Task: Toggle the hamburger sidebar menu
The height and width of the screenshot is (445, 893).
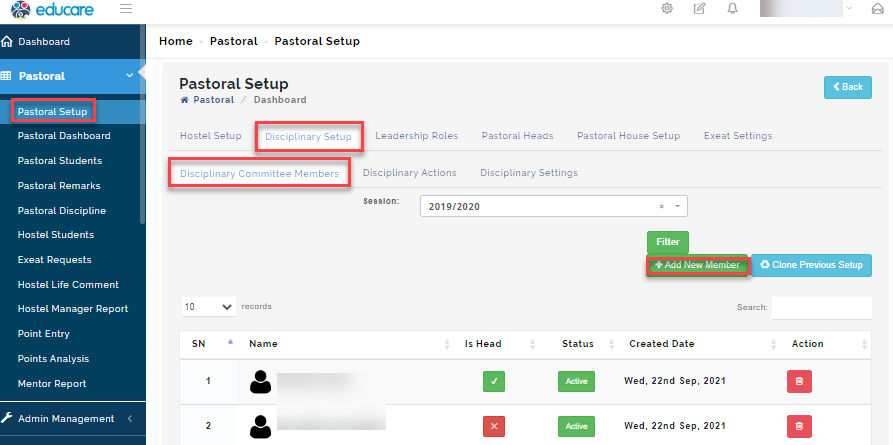Action: 126,9
